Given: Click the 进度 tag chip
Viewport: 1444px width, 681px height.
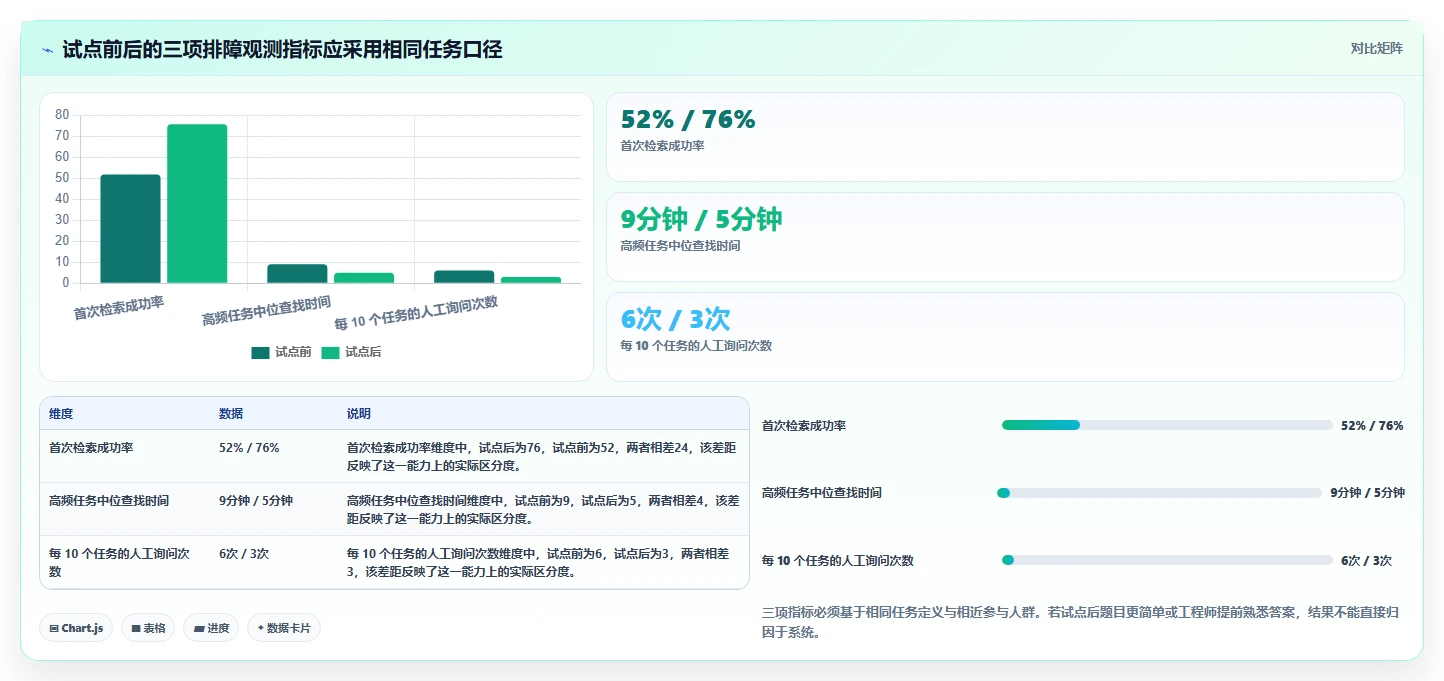Looking at the screenshot, I should tap(211, 628).
